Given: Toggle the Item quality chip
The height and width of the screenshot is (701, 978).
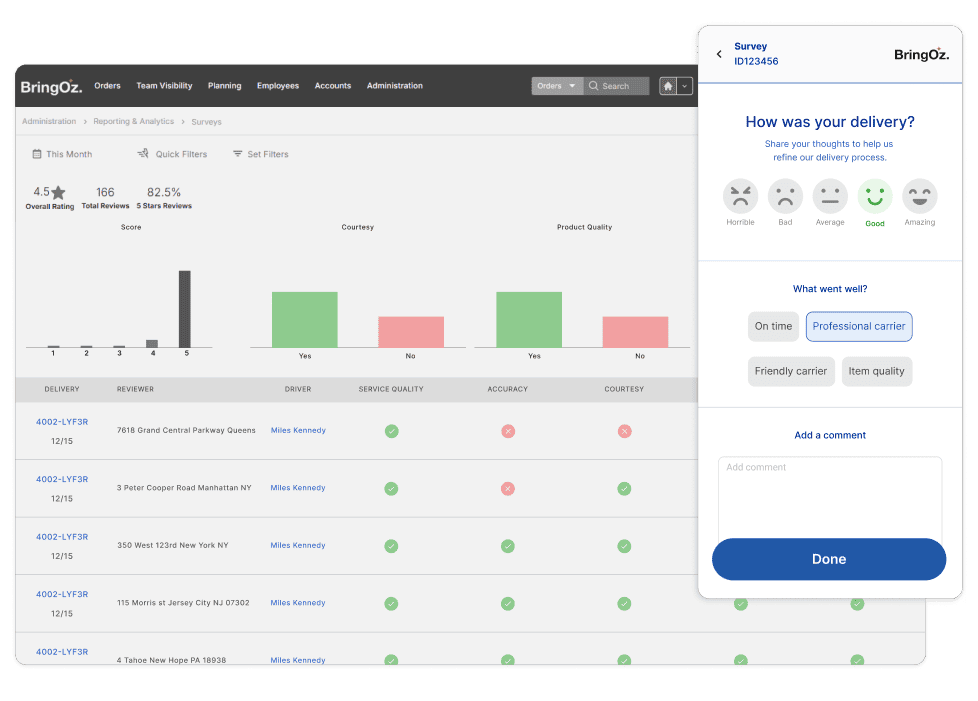Looking at the screenshot, I should click(x=876, y=371).
